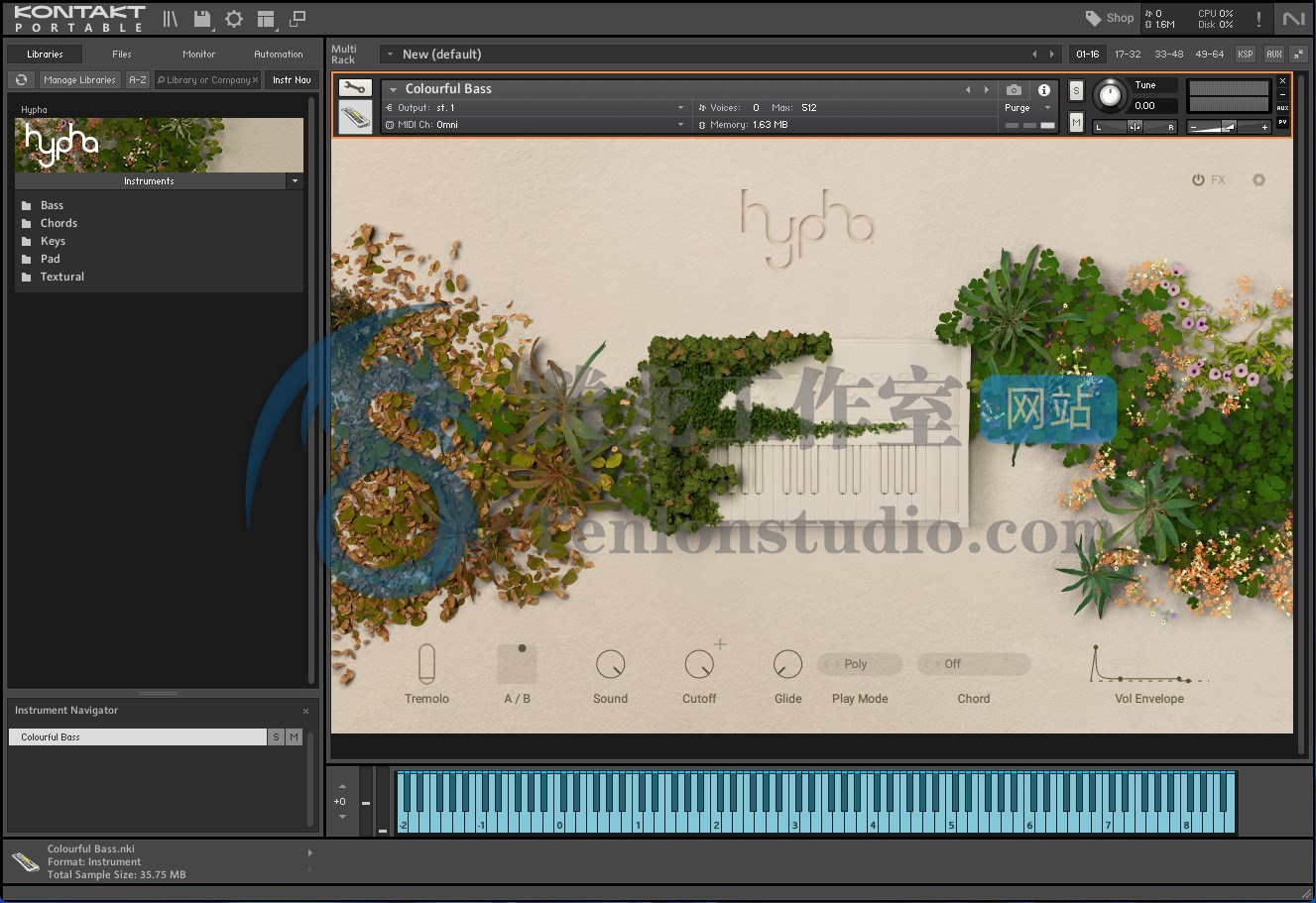The image size is (1316, 903).
Task: Click the Manage Libraries button
Action: click(79, 80)
